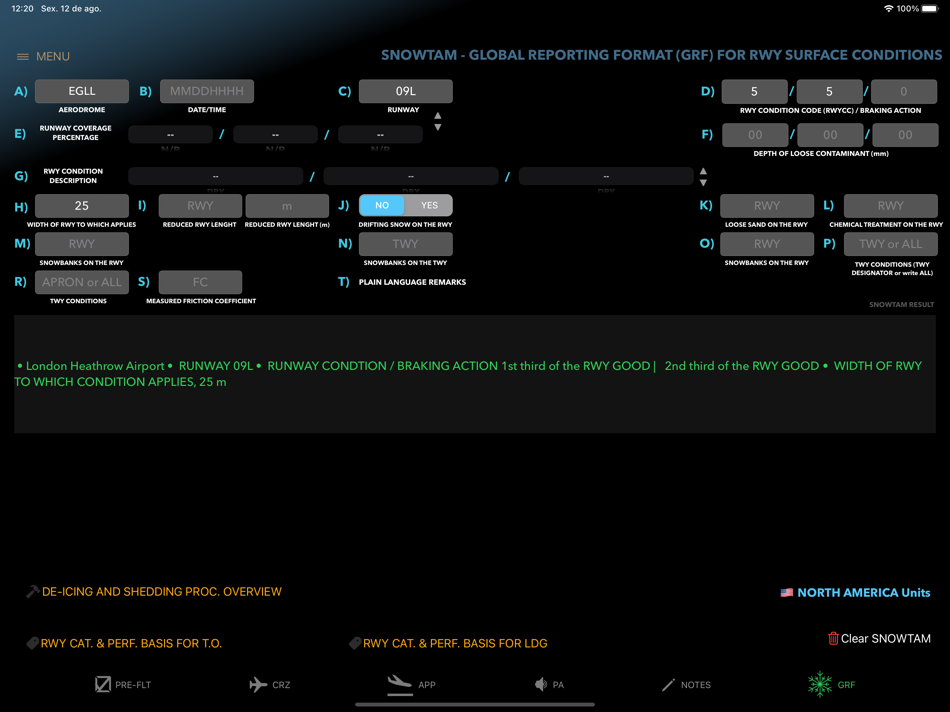Tap the de-icing overview tool icon
The height and width of the screenshot is (712, 950).
33,591
